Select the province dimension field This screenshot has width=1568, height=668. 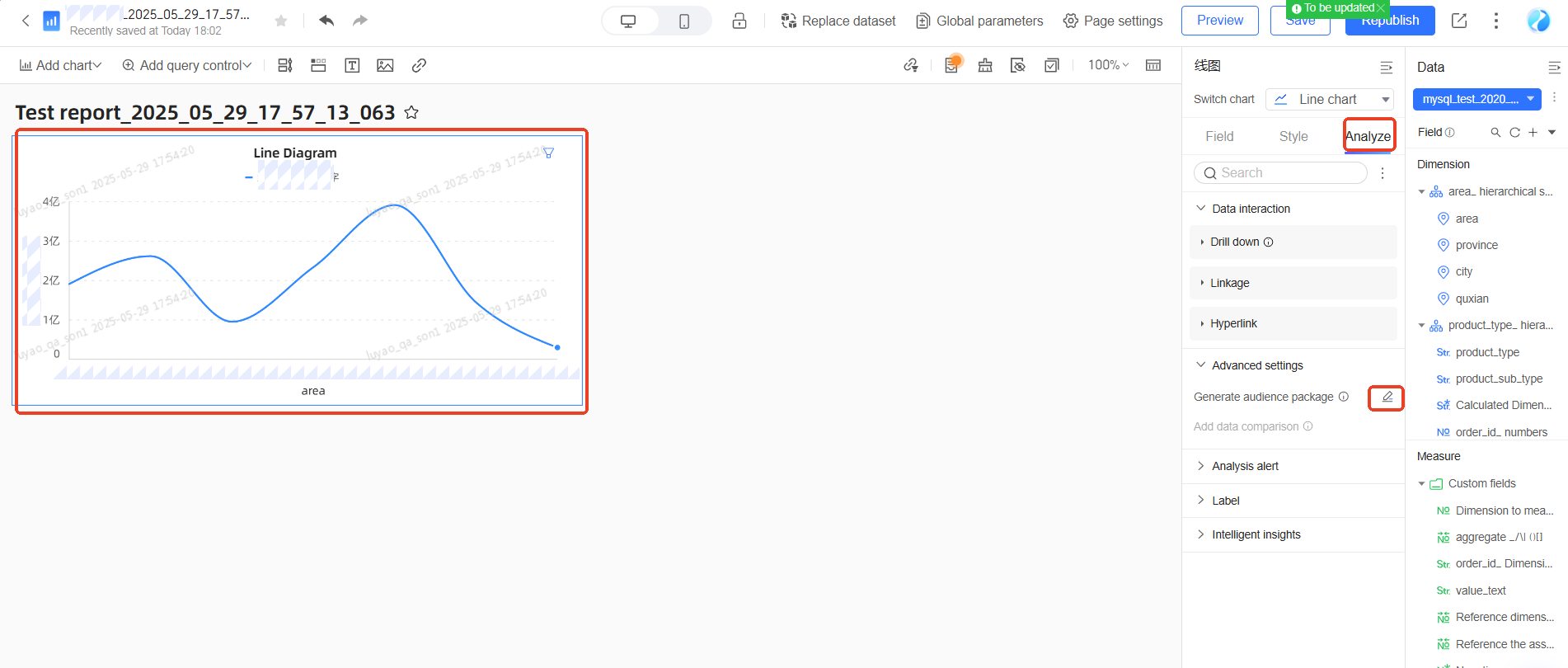point(1476,245)
